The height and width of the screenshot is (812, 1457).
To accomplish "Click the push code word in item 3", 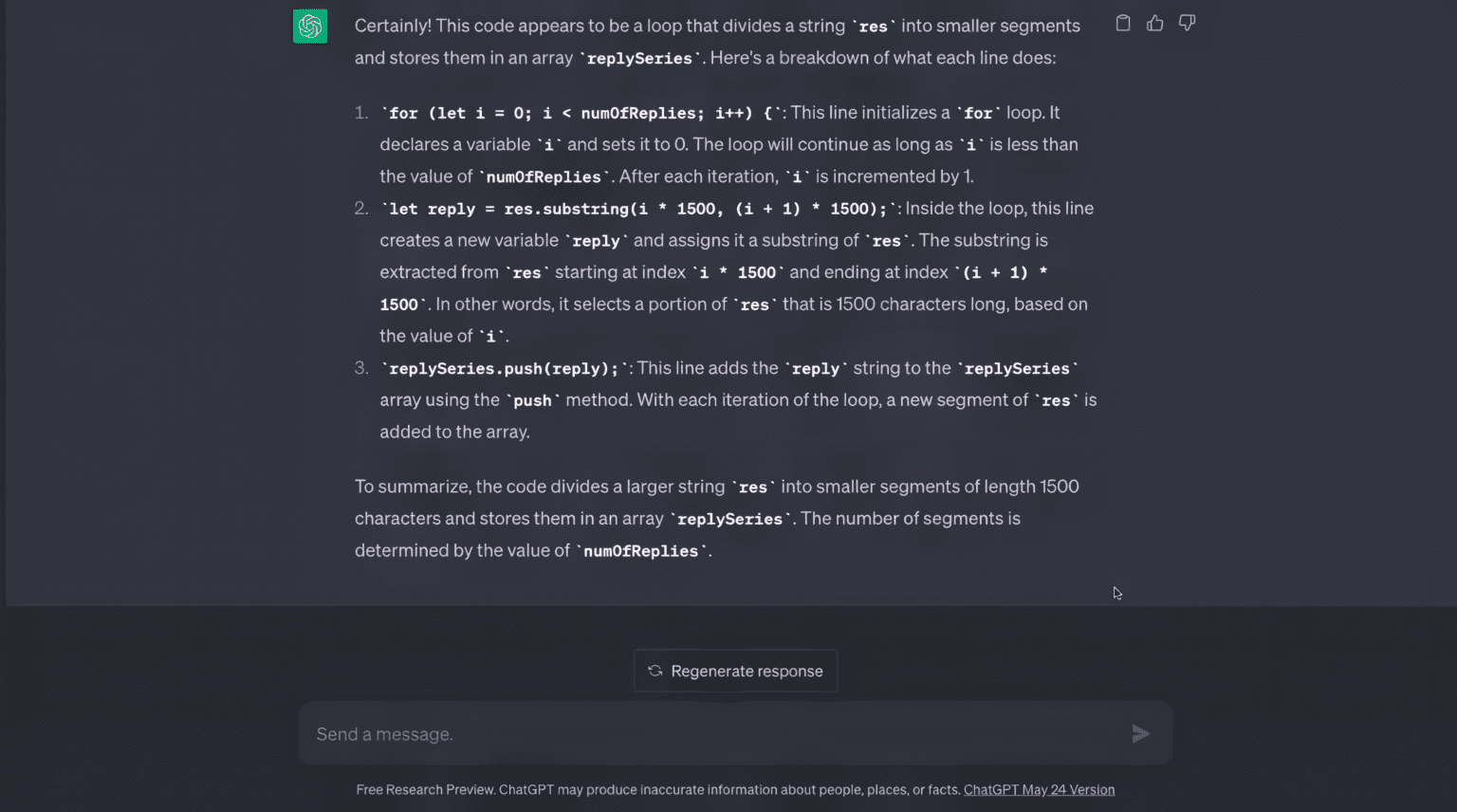I will coord(532,401).
